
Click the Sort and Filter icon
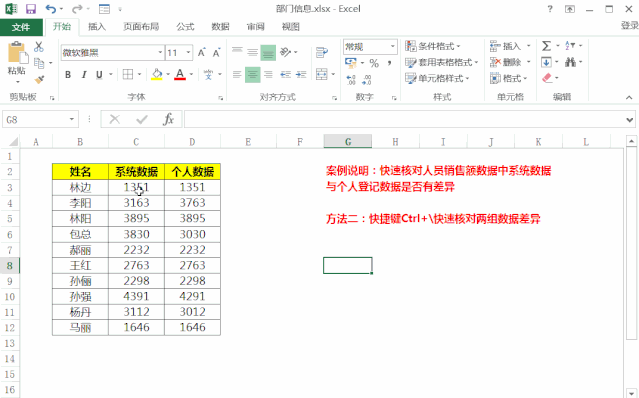click(x=570, y=46)
